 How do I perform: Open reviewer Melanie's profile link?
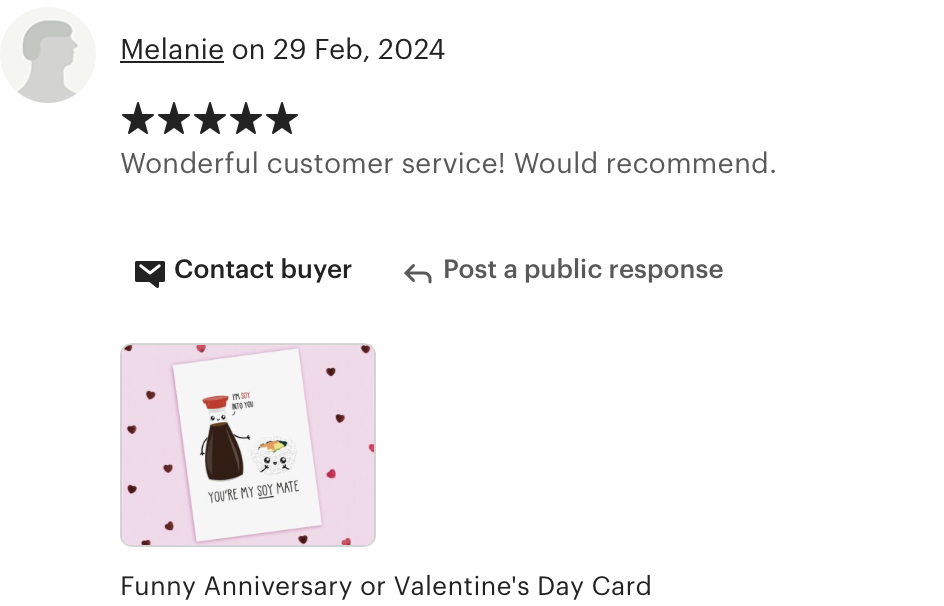point(172,49)
